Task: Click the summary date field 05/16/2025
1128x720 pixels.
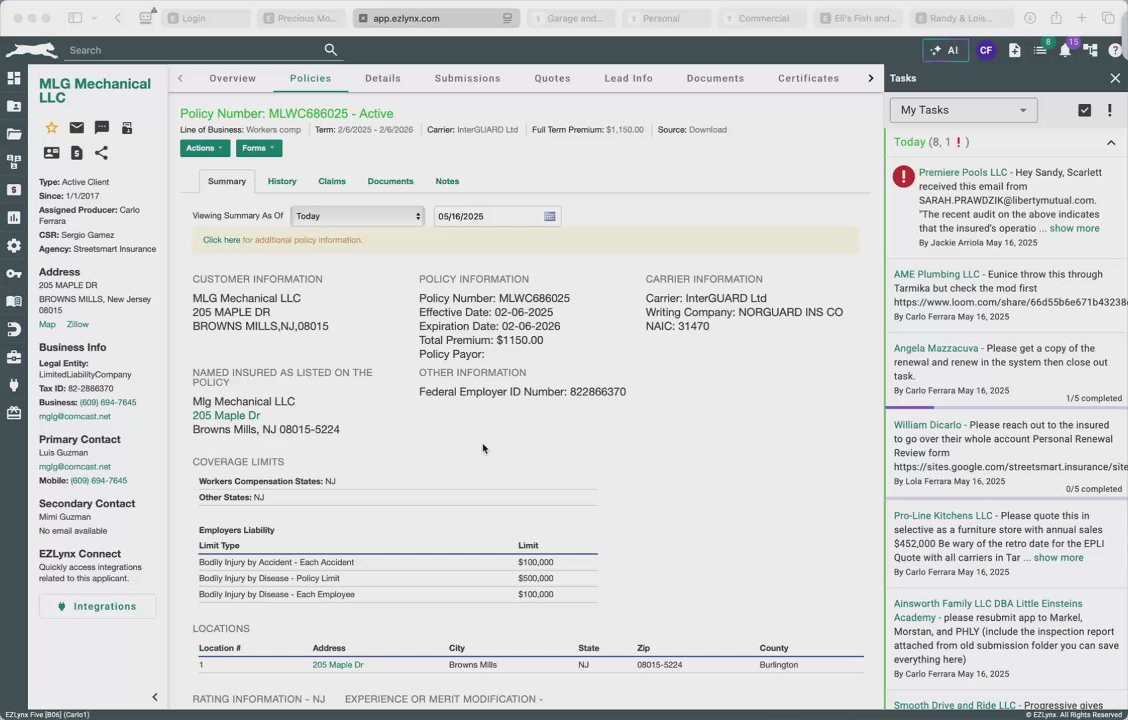Action: pos(497,217)
